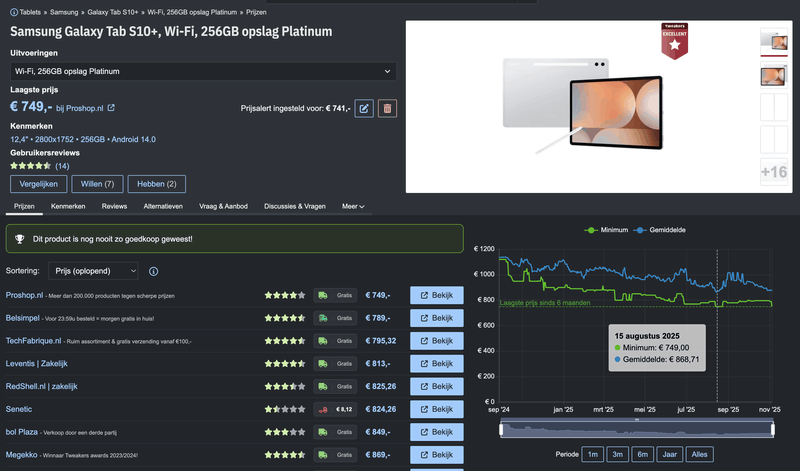Click Bekijk for bol Plaza offer

pyautogui.click(x=437, y=432)
